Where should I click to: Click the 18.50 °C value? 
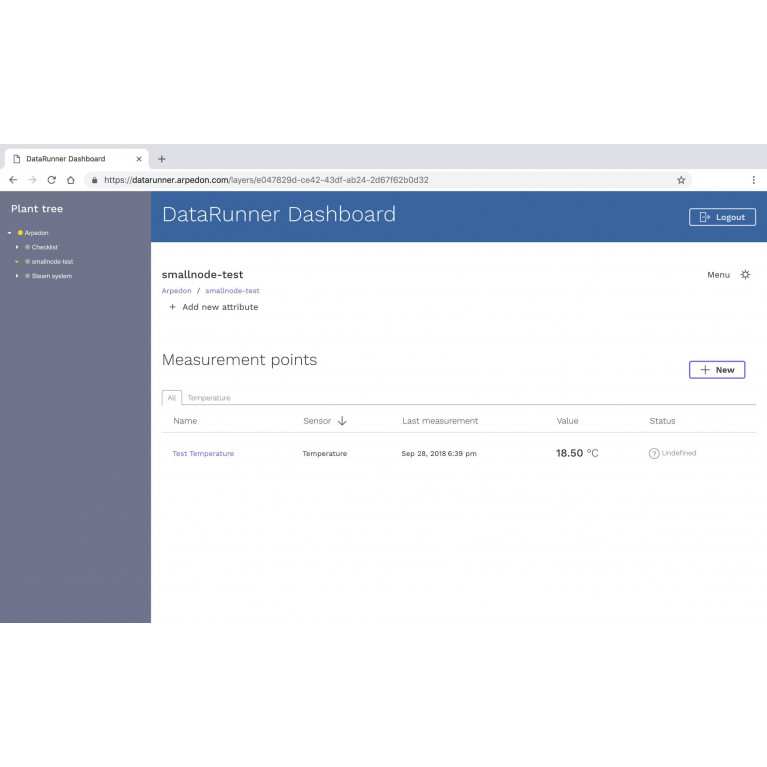(x=577, y=453)
